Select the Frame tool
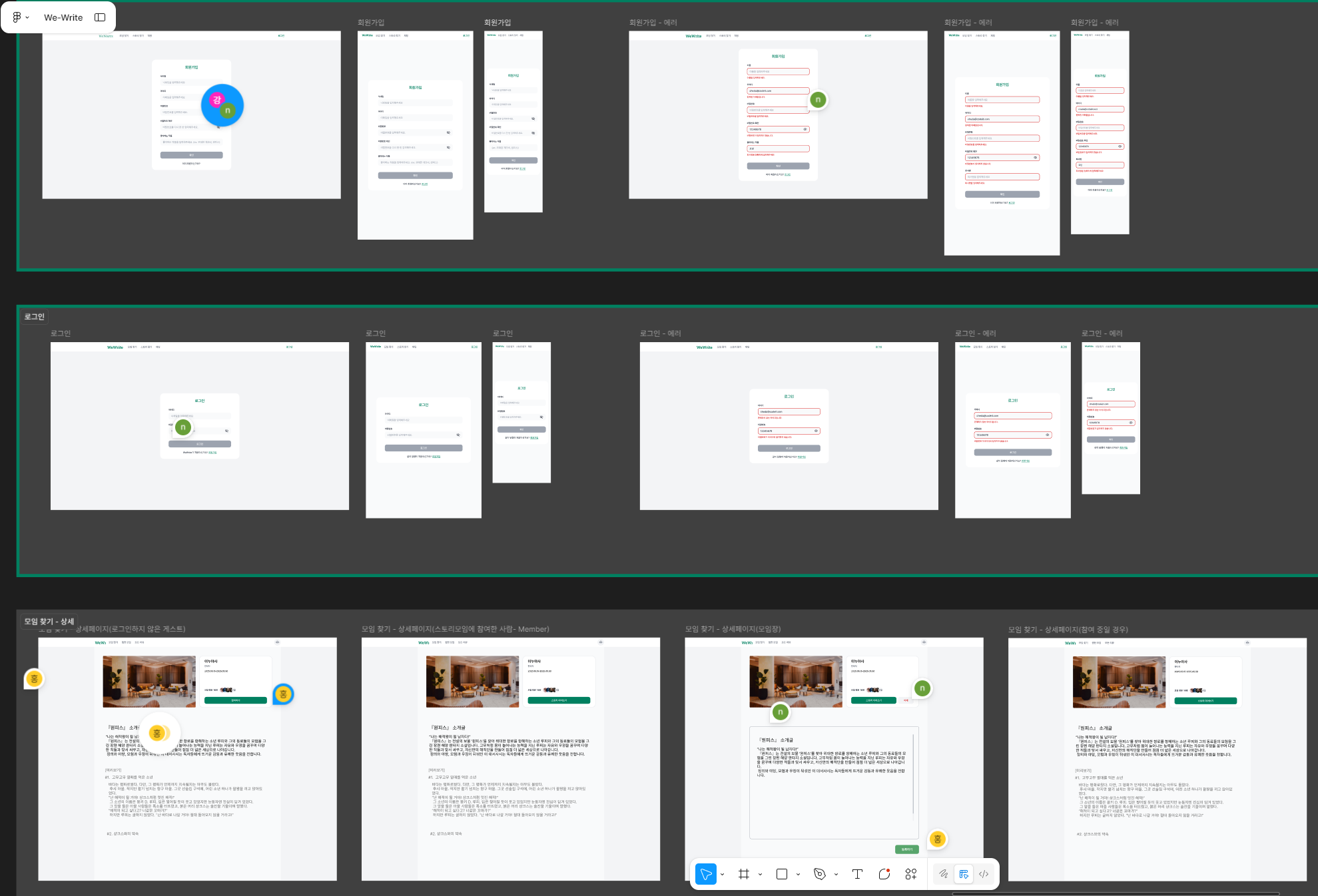The height and width of the screenshot is (896, 1318). pos(744,874)
